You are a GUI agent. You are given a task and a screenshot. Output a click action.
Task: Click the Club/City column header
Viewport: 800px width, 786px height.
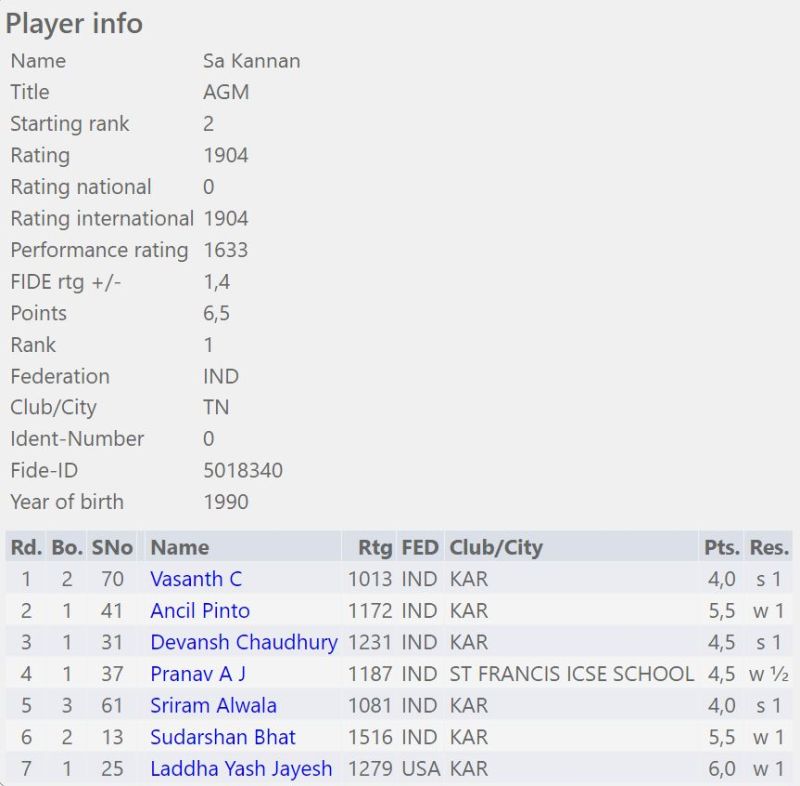pyautogui.click(x=496, y=547)
